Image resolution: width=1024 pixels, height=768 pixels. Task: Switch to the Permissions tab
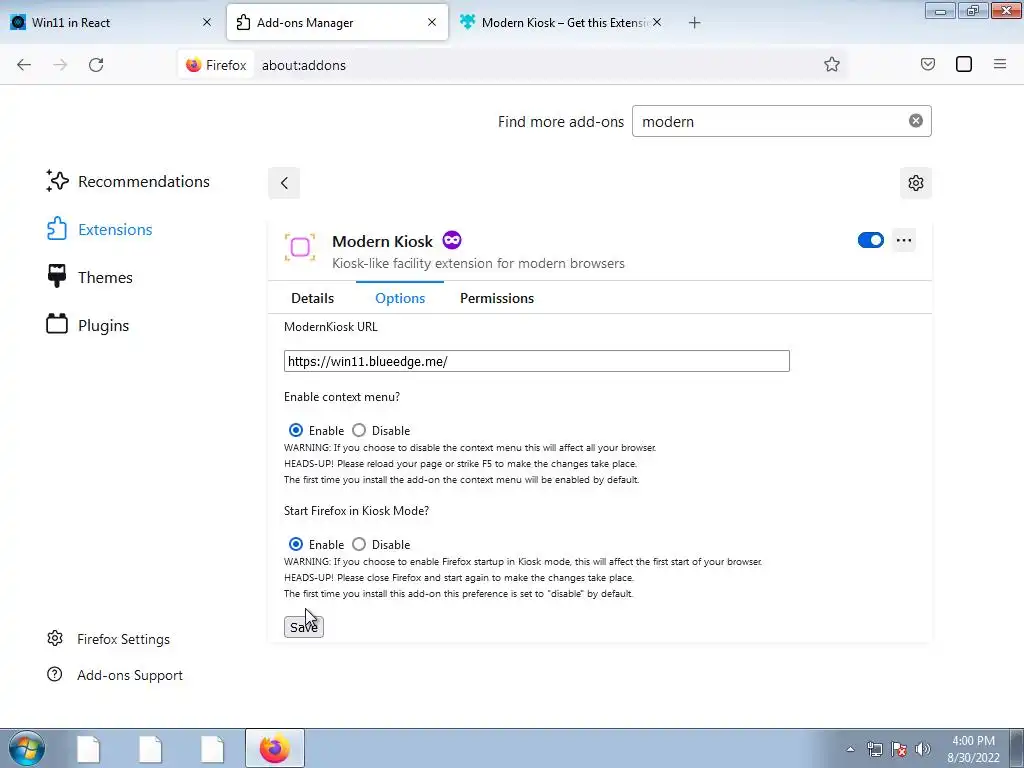tap(497, 298)
